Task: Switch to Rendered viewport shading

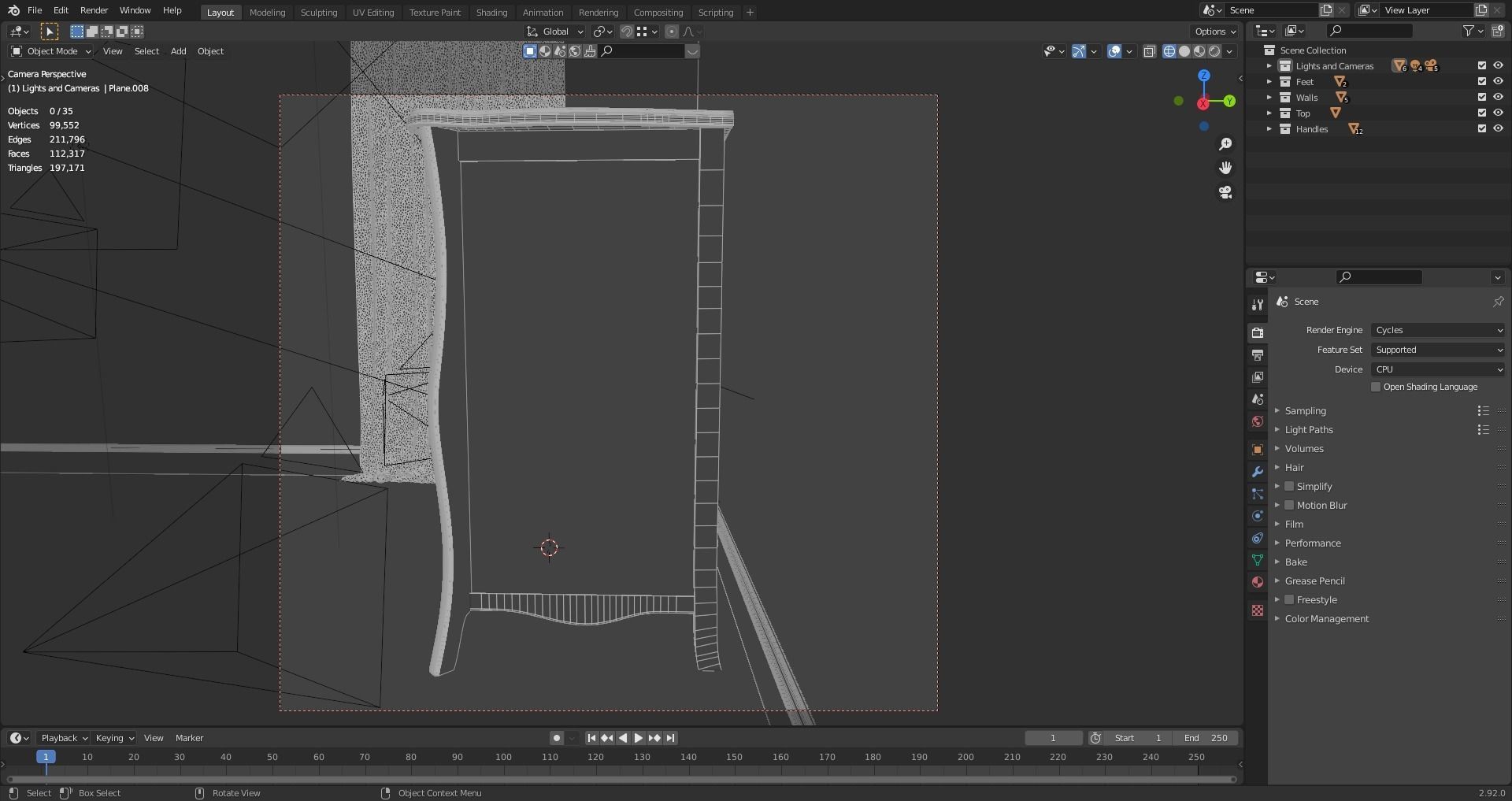Action: click(x=1214, y=51)
